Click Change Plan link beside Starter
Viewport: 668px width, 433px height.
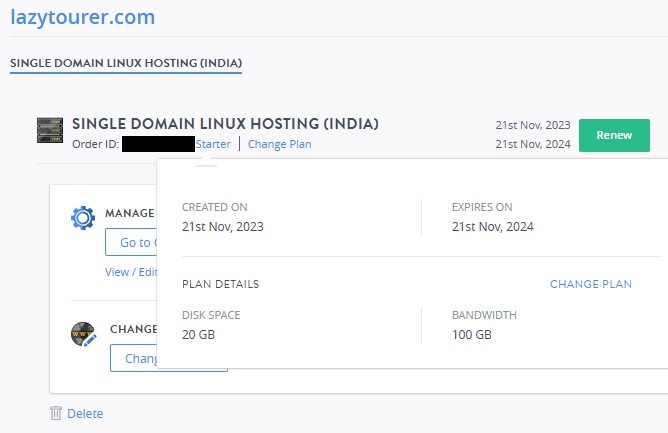pyautogui.click(x=279, y=144)
